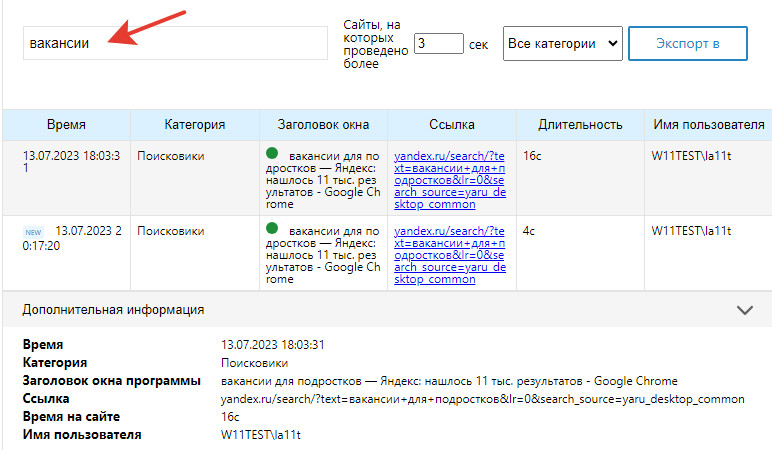Click the "Заголовок окна программы" label

pos(112,381)
